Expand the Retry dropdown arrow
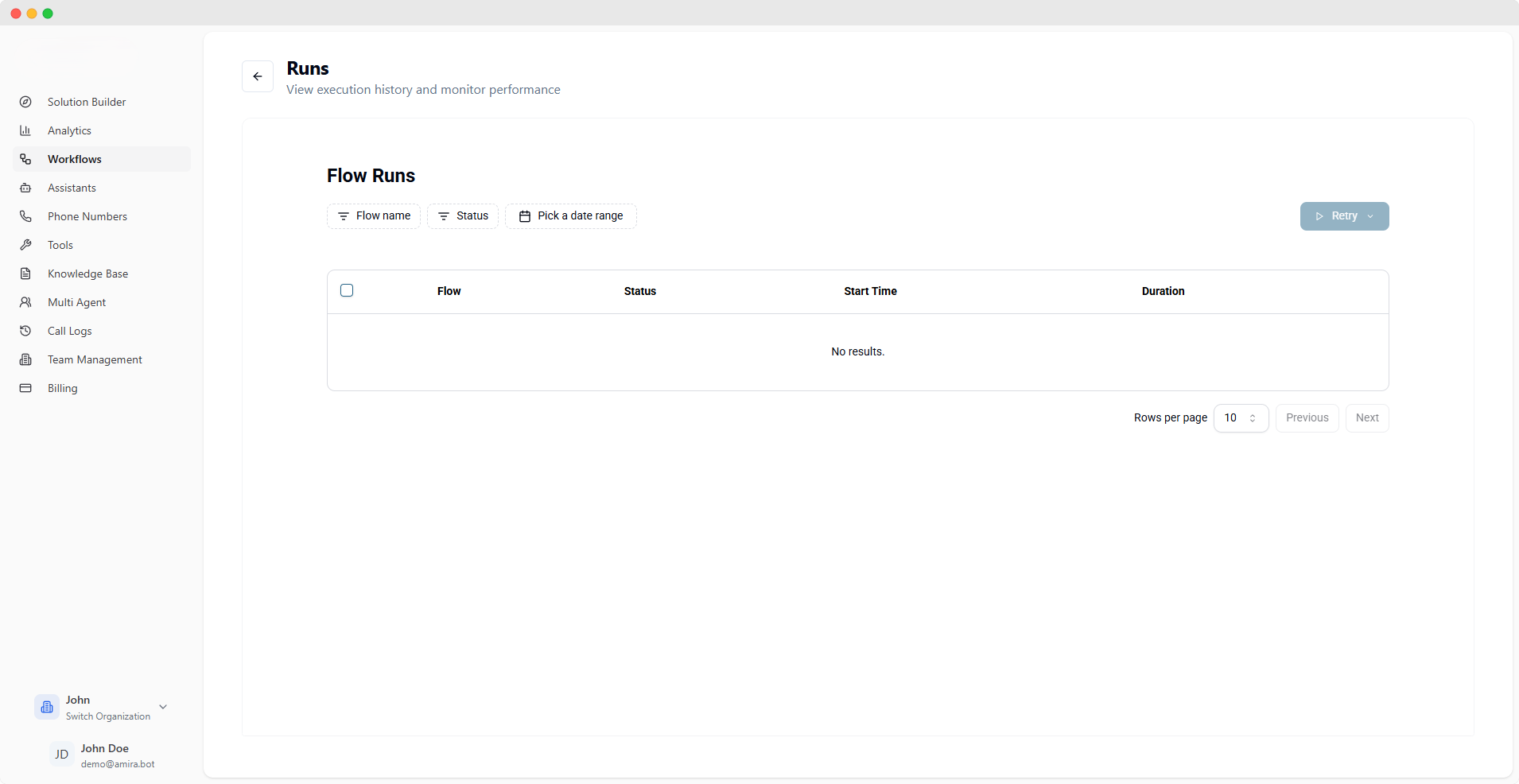 point(1369,215)
